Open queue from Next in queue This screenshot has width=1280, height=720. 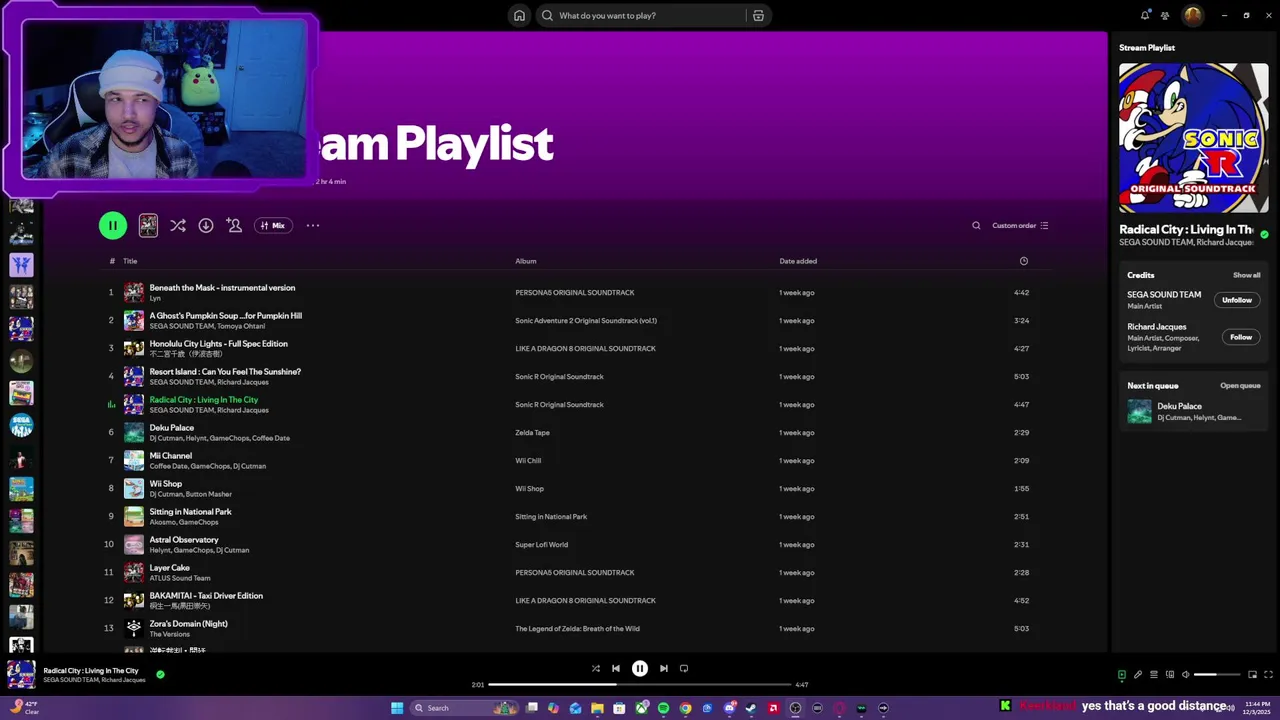tap(1240, 386)
